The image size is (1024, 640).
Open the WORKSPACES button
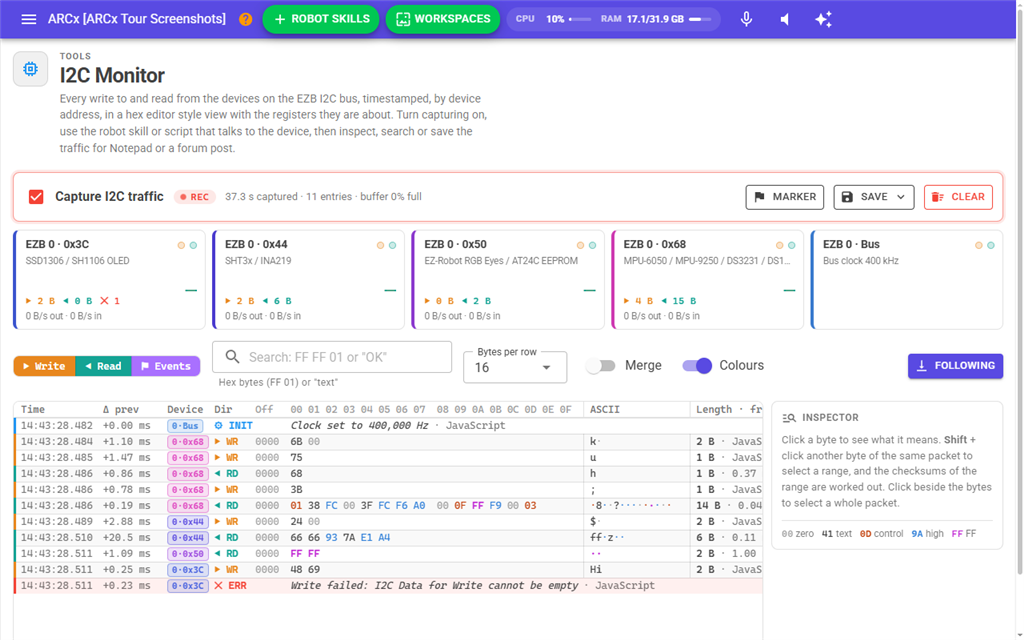point(443,19)
